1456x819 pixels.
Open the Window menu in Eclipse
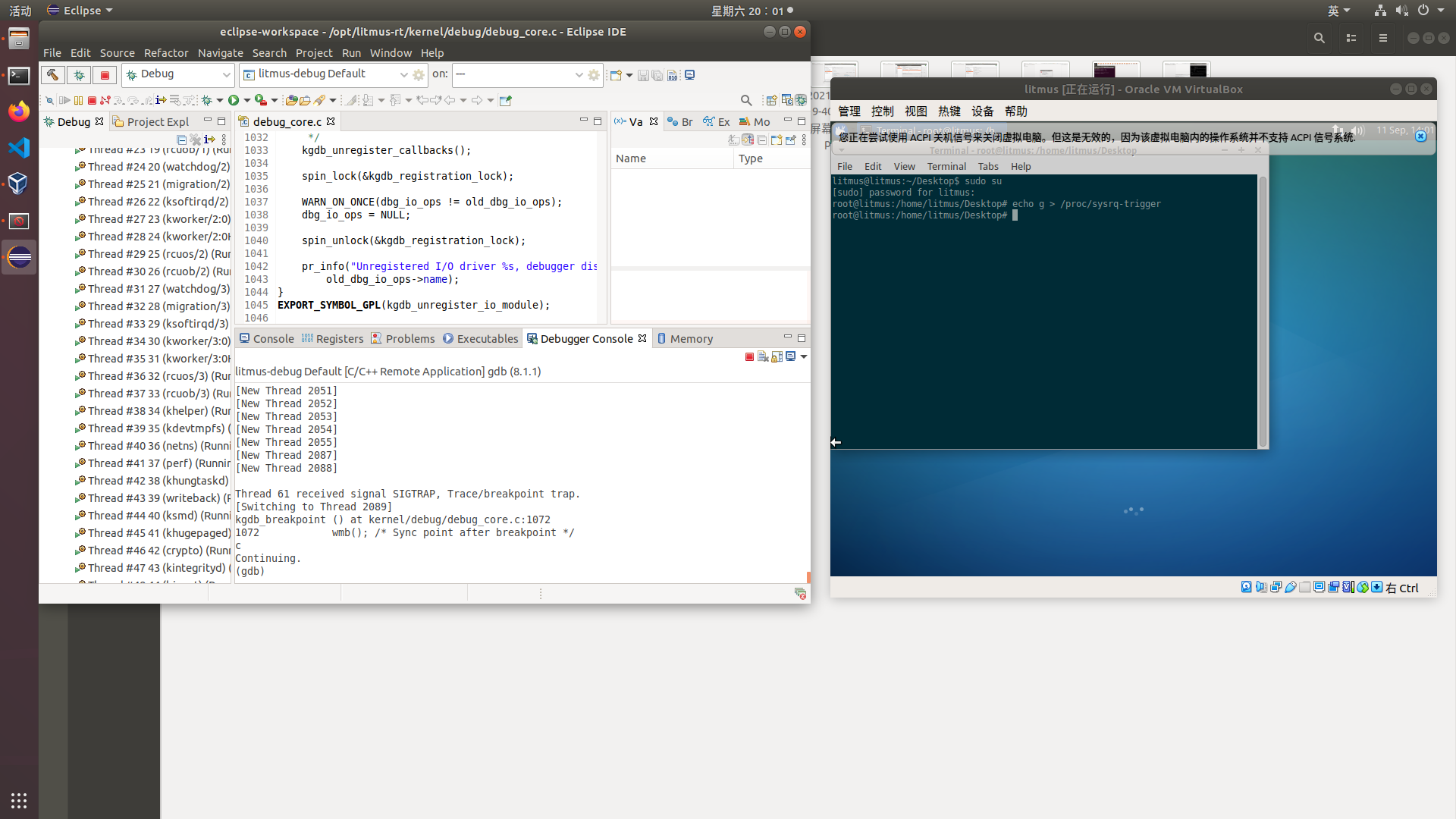(391, 53)
